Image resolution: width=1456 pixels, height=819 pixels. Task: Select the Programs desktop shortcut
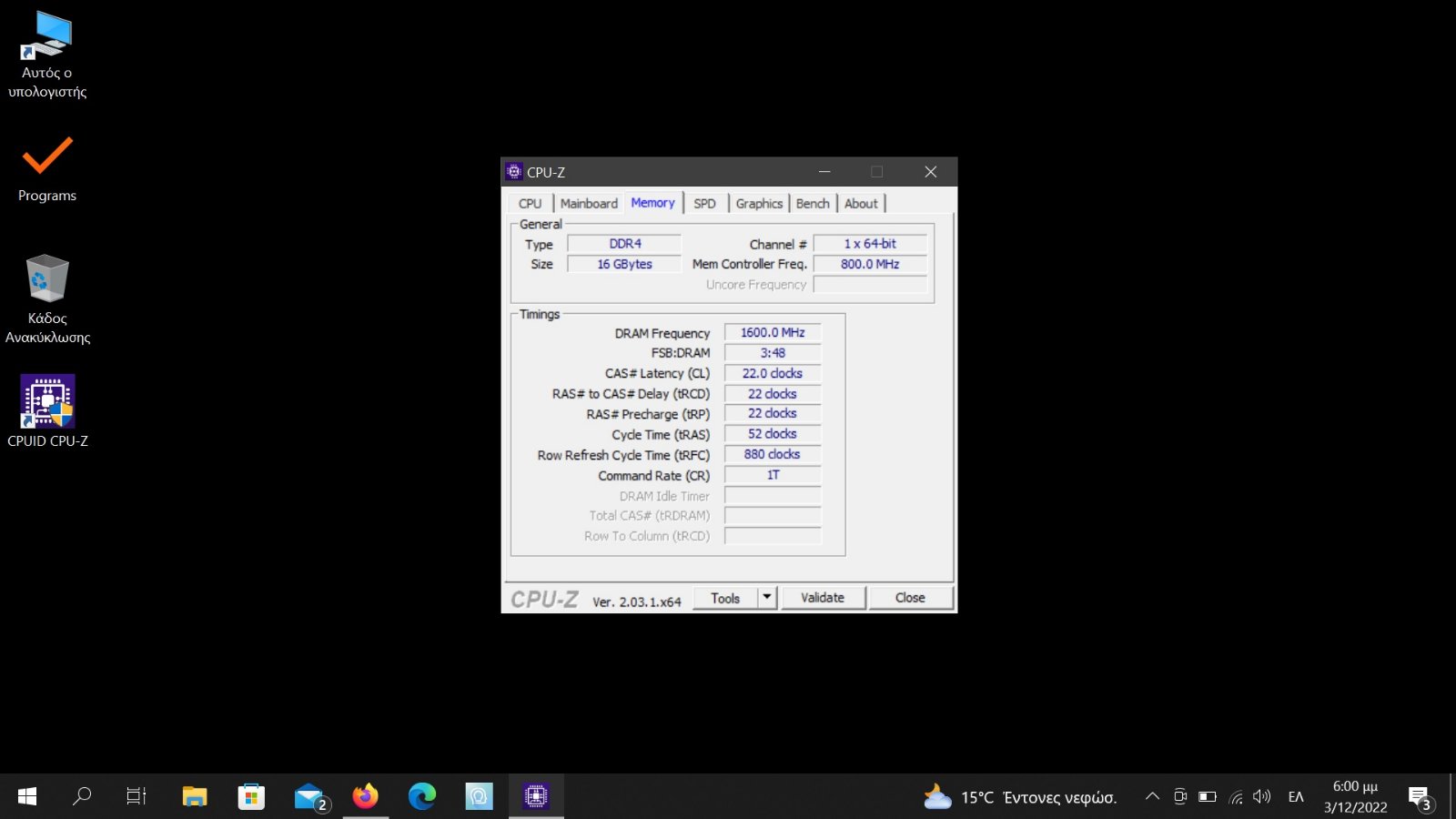tap(47, 169)
